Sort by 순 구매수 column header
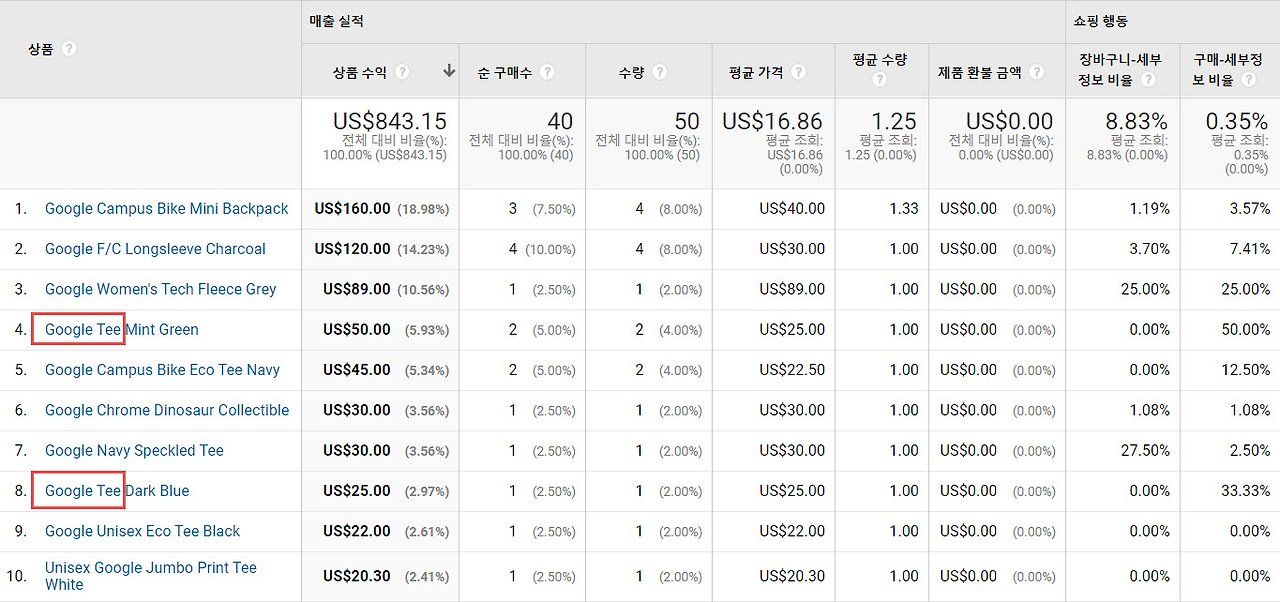The height and width of the screenshot is (602, 1280). point(505,72)
